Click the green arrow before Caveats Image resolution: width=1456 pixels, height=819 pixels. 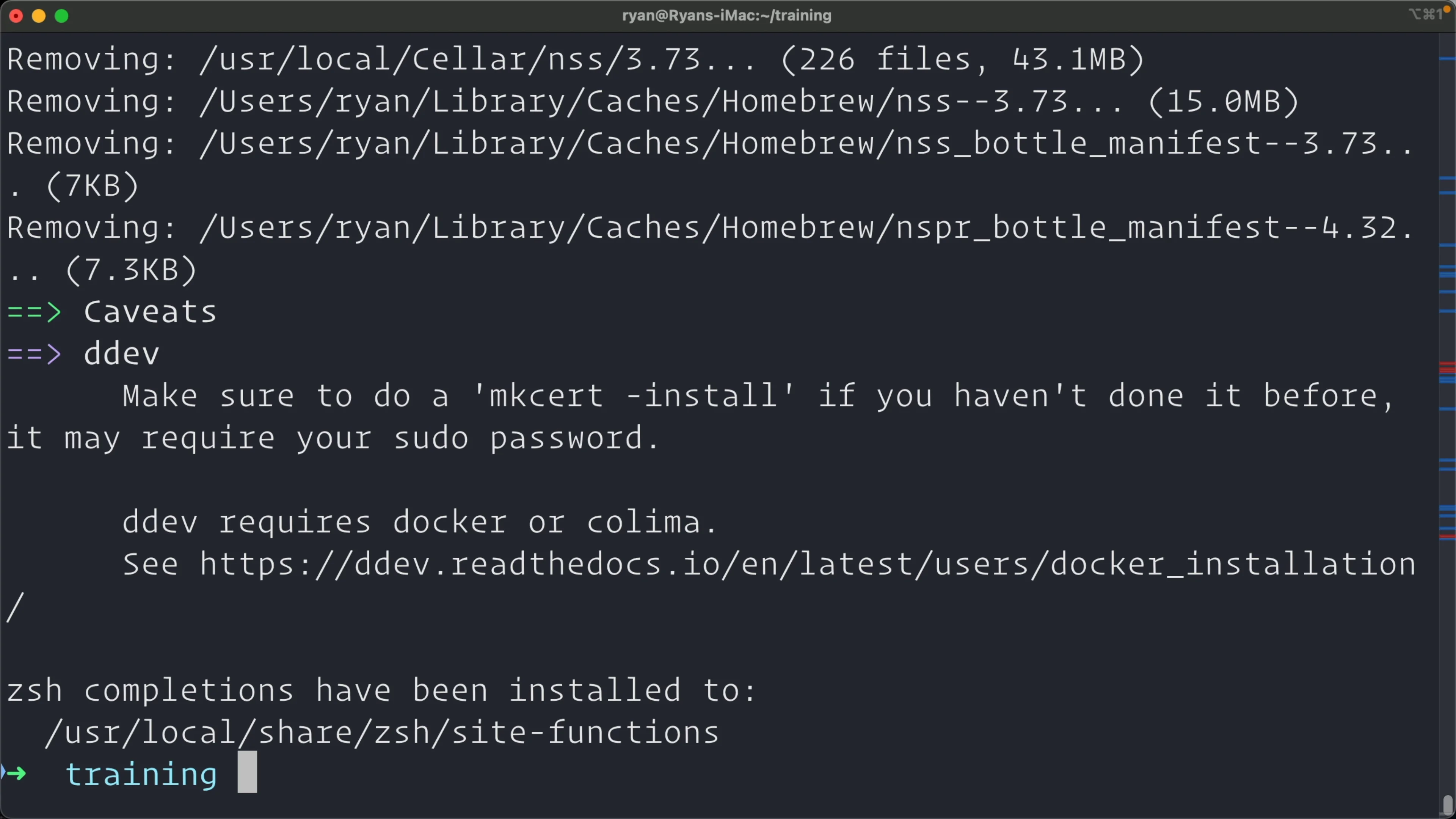tap(34, 312)
